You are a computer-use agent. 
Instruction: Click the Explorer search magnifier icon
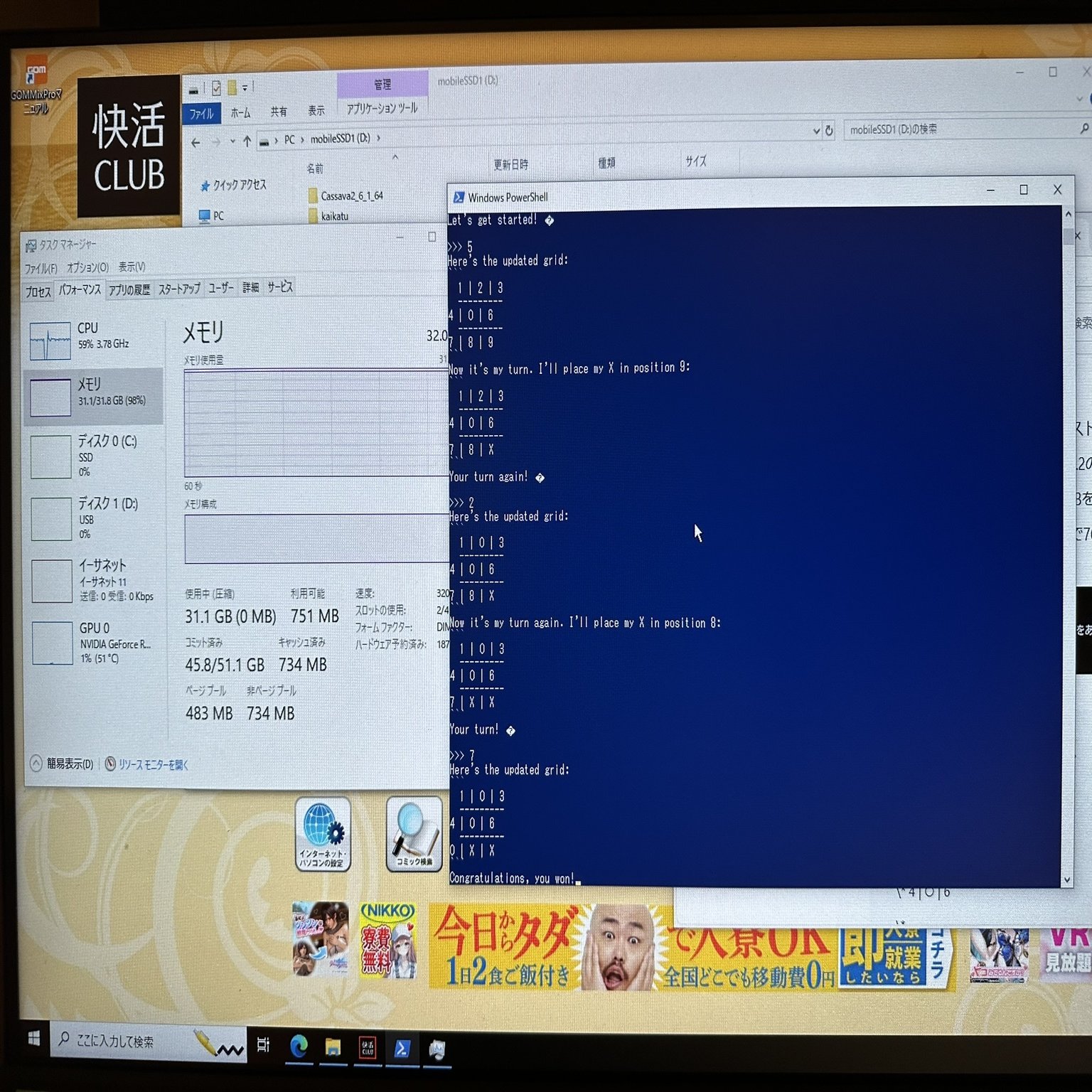1083,128
